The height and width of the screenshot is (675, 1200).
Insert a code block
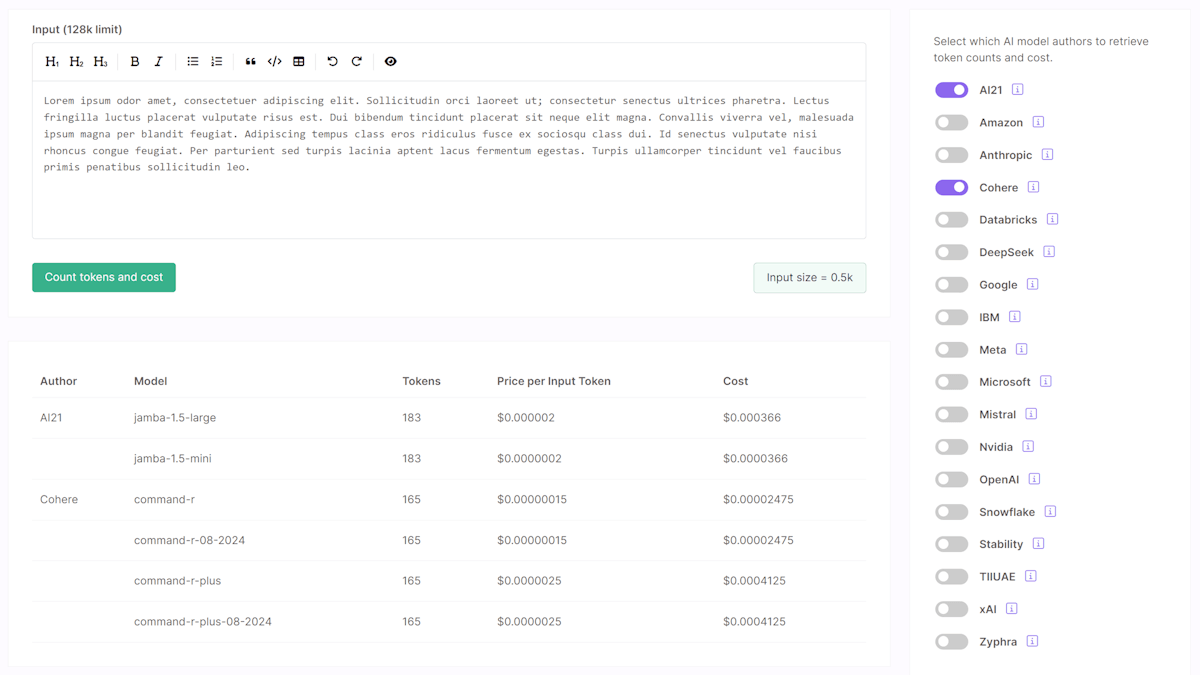click(x=274, y=62)
